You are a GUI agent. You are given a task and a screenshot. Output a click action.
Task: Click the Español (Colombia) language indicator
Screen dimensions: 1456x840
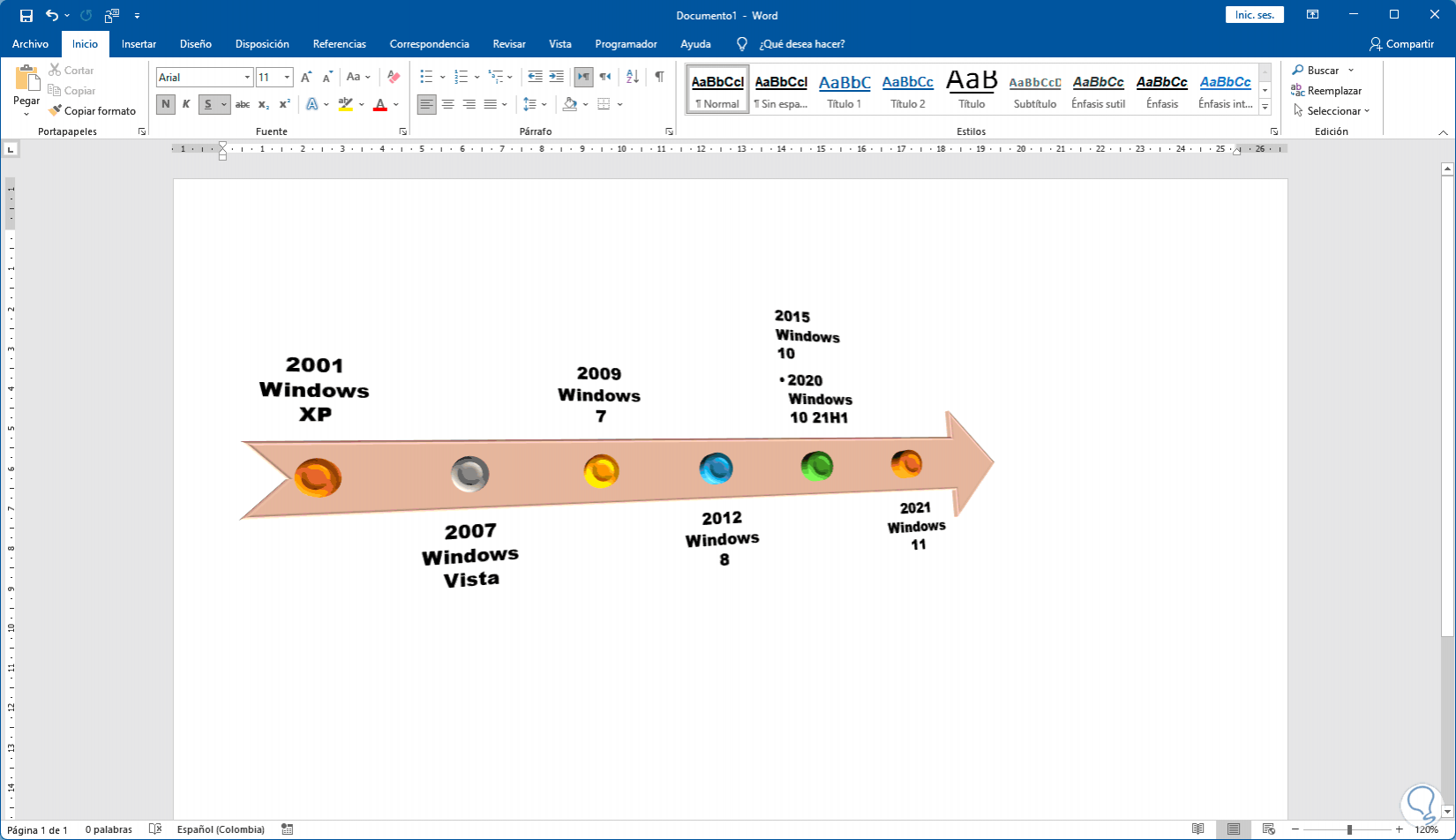click(221, 829)
